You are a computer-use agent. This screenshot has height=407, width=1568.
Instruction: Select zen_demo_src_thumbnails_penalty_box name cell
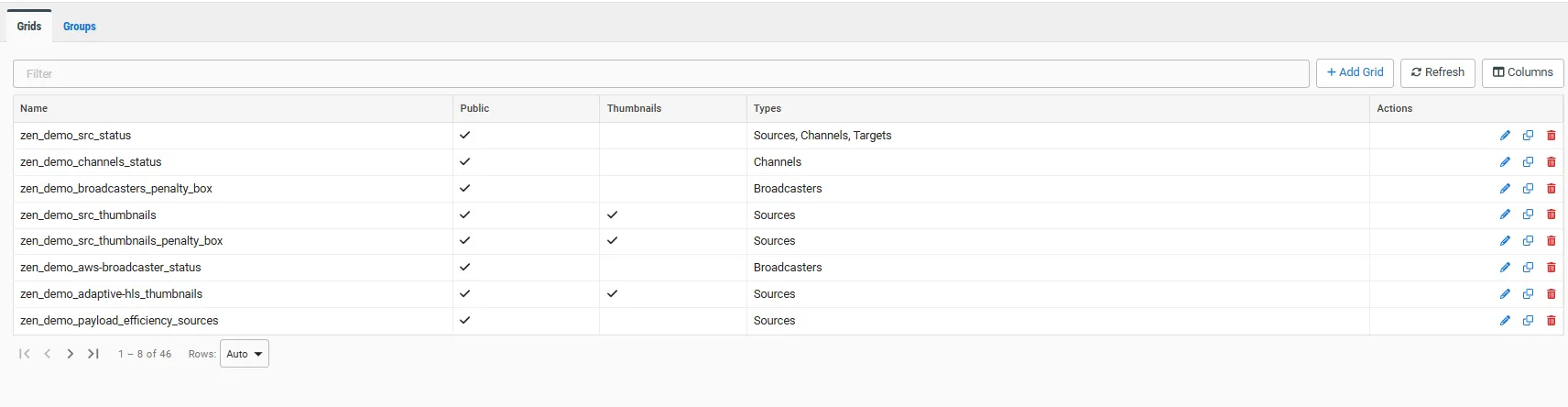(x=233, y=241)
